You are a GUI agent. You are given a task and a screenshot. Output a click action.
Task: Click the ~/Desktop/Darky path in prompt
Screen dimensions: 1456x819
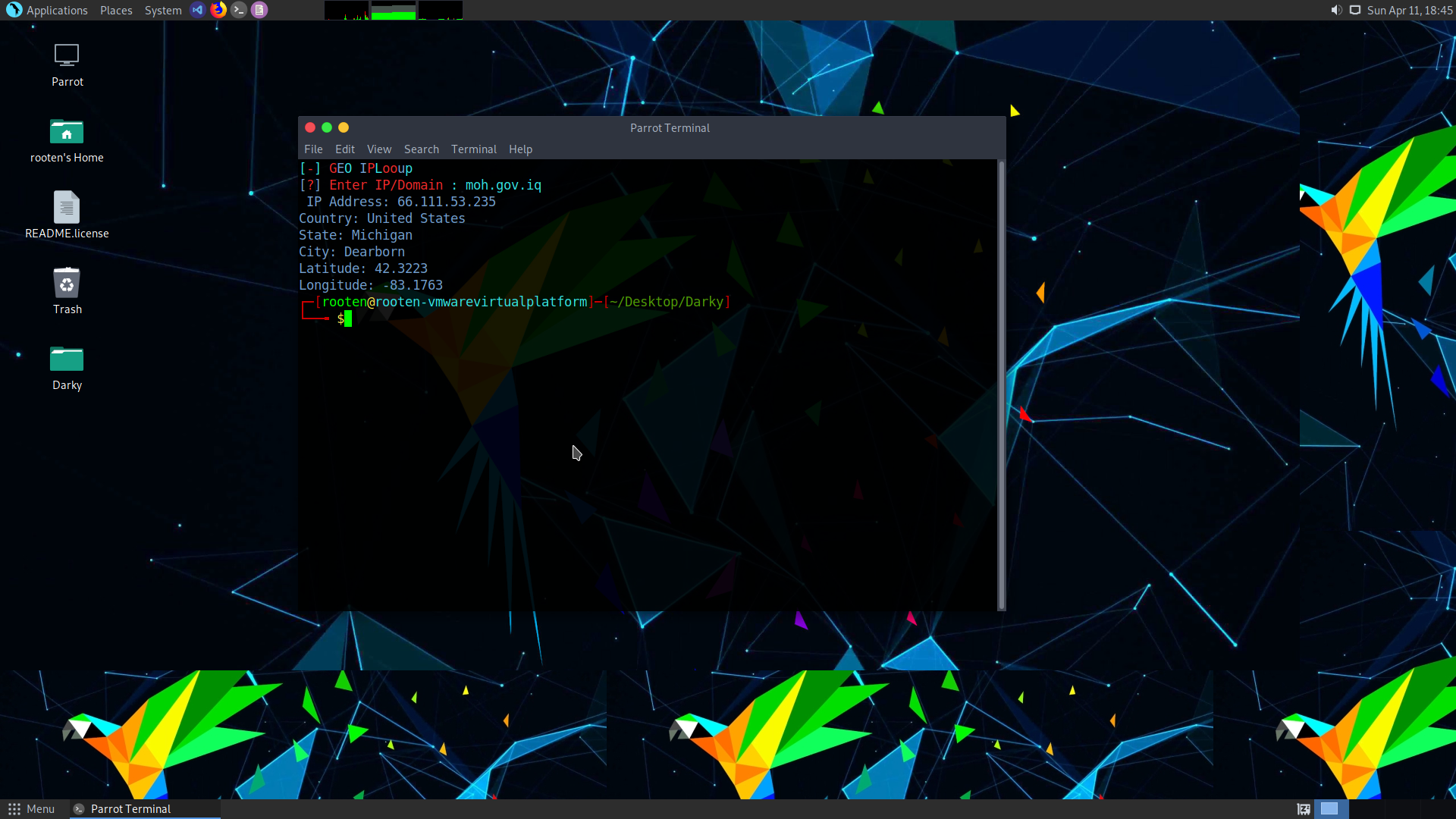tap(667, 302)
